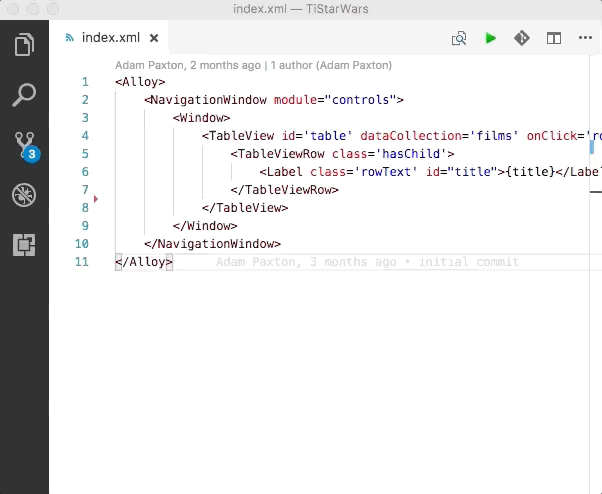This screenshot has width=602, height=494.
Task: Click the 'table' id value
Action: tap(327, 136)
